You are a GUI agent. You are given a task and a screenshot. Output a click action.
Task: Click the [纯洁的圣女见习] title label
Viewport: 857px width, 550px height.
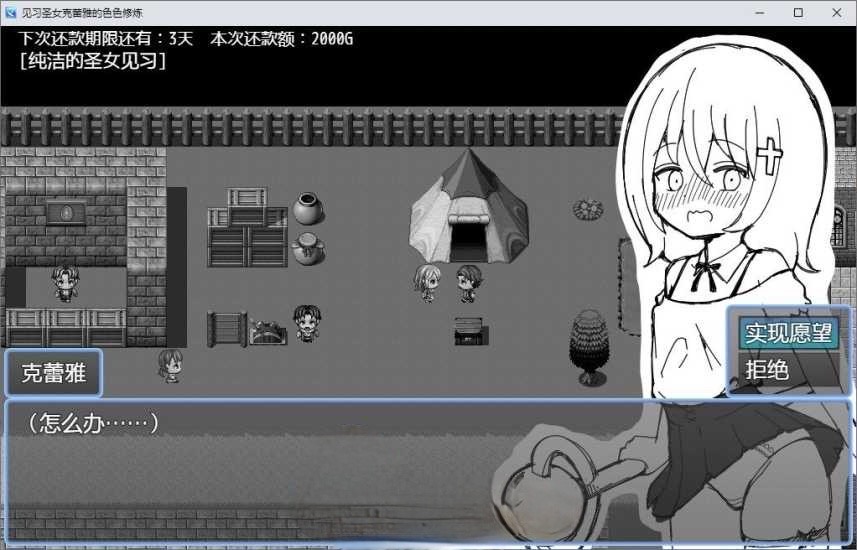pyautogui.click(x=92, y=60)
